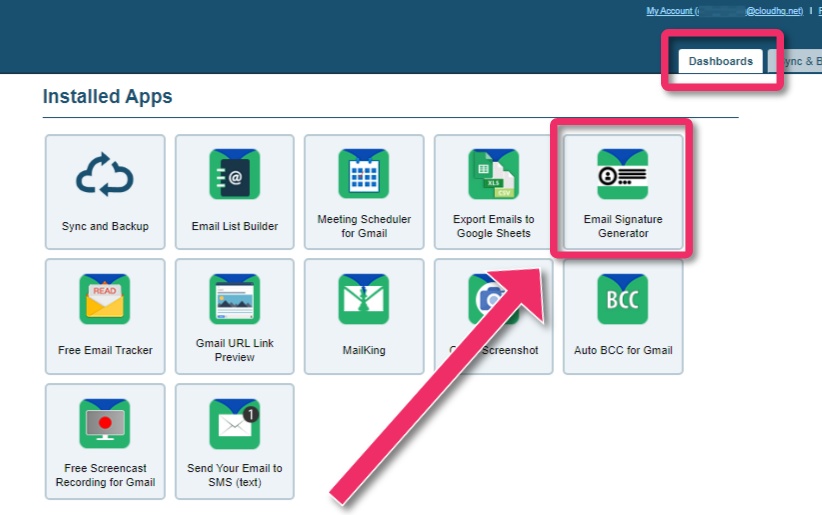822x515 pixels.
Task: Open the Auto BCC for Gmail icon
Action: (x=623, y=299)
